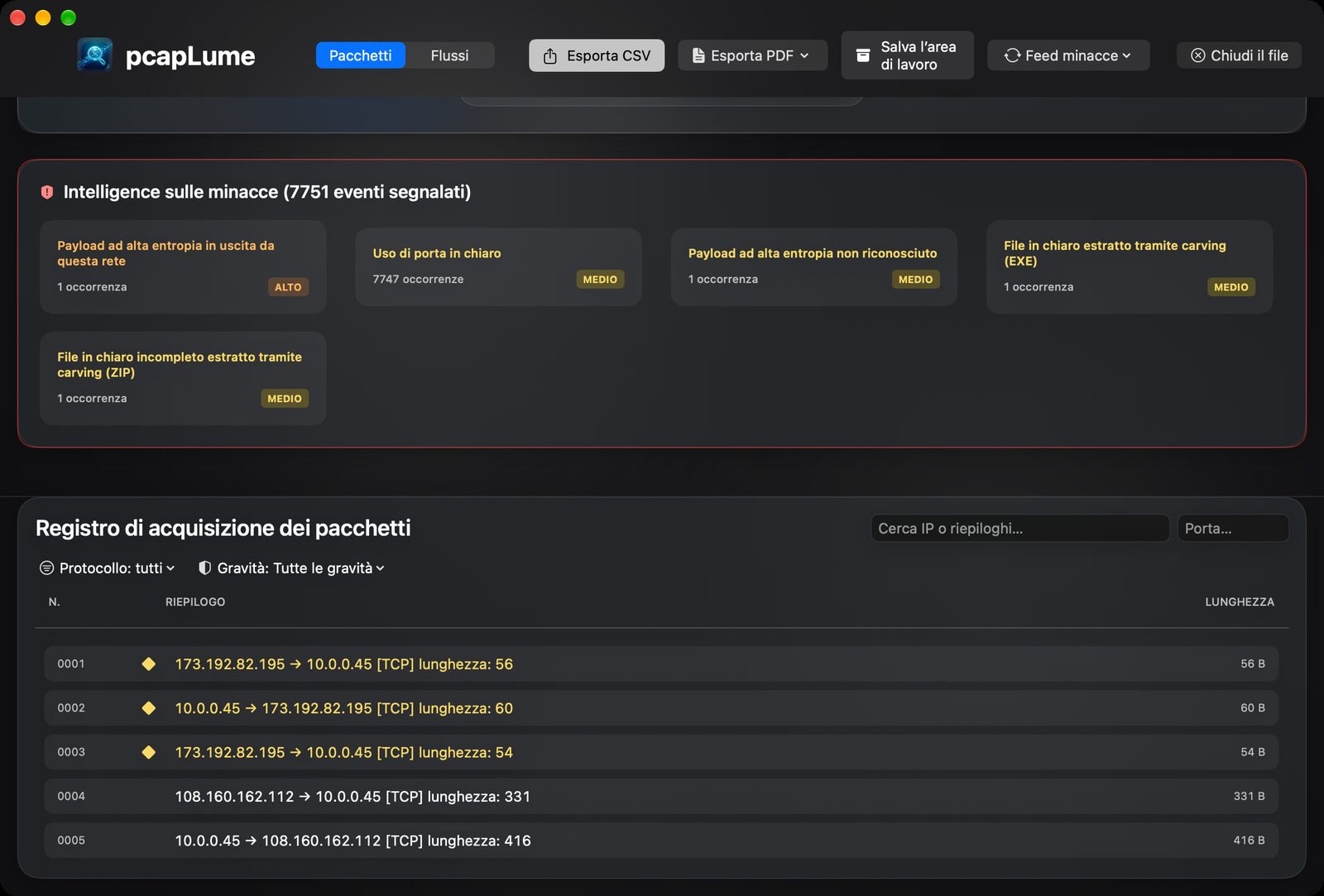This screenshot has height=896, width=1324.
Task: Open the Payload ad alta entropia in uscita card
Action: [183, 266]
